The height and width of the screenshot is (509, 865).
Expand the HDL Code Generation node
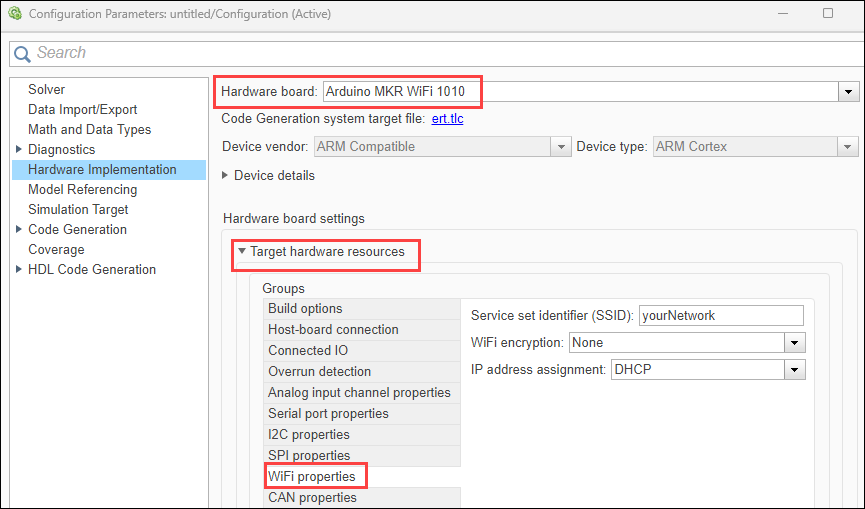[19, 270]
